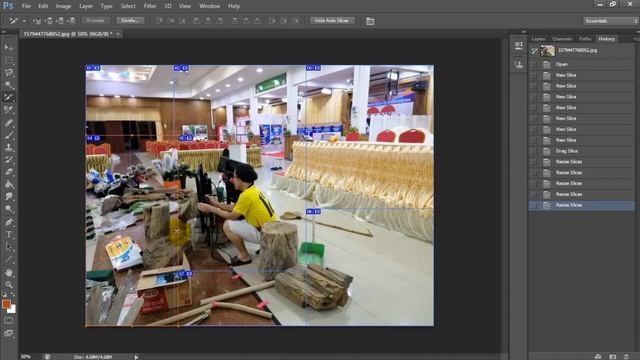Select the Brush tool
This screenshot has width=640, height=360.
pos(9,135)
